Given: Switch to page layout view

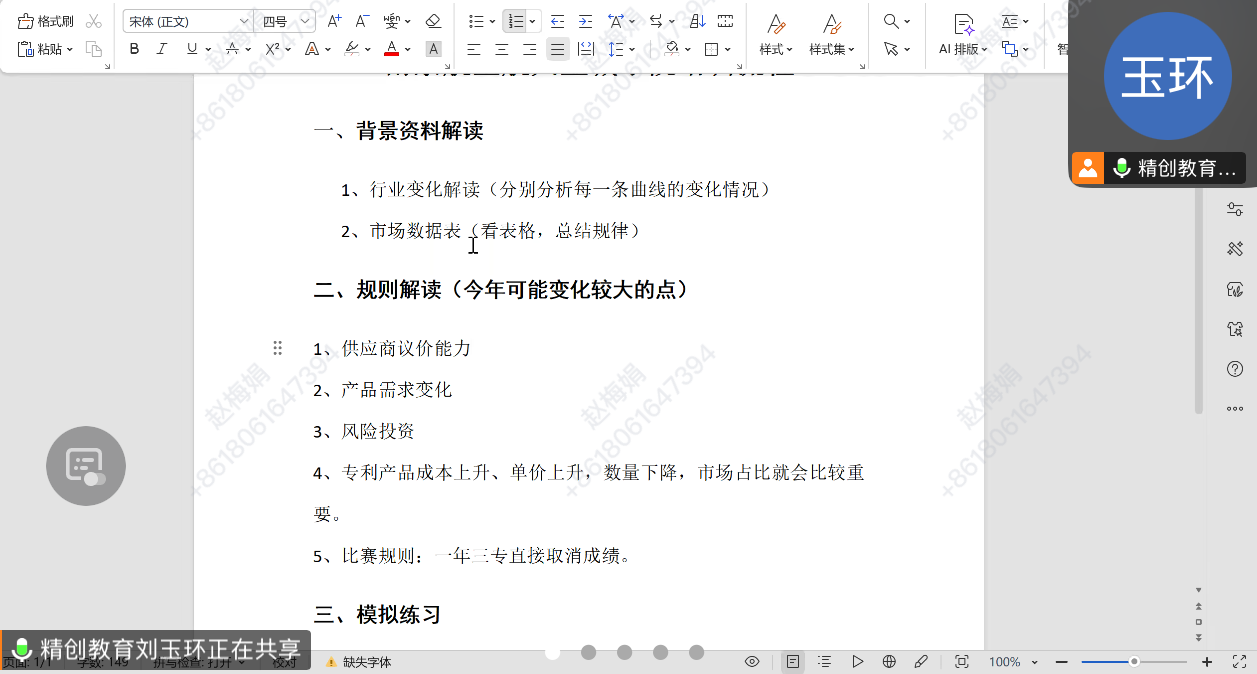Looking at the screenshot, I should pyautogui.click(x=793, y=662).
